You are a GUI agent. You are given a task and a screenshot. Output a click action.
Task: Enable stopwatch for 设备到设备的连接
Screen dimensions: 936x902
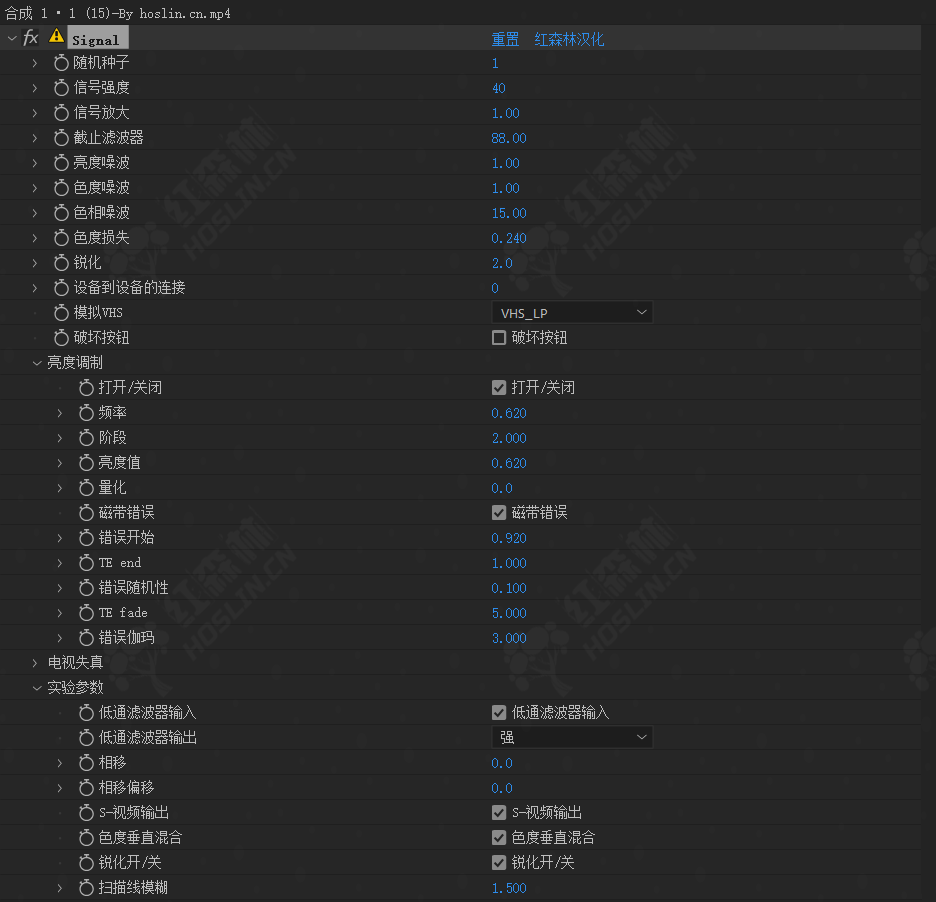click(61, 288)
